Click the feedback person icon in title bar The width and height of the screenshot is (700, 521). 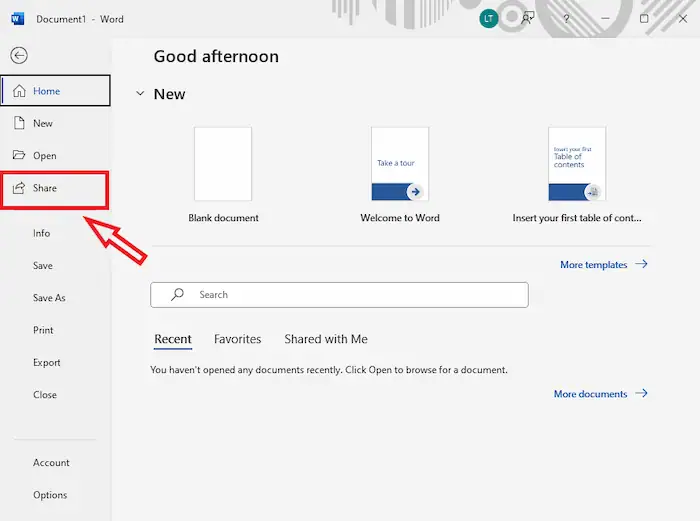pyautogui.click(x=527, y=18)
